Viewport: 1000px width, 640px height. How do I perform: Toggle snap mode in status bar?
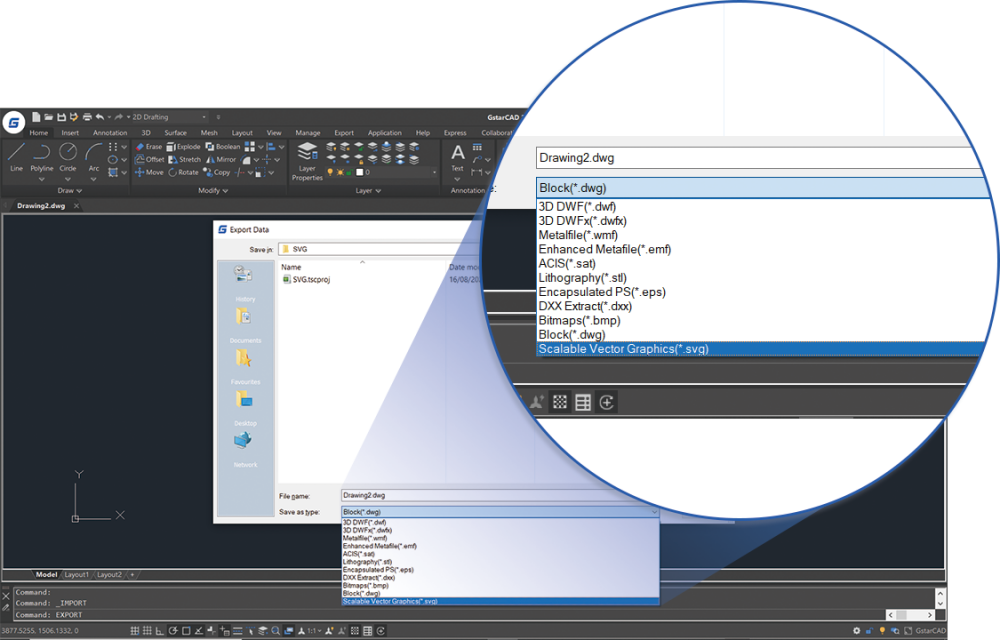tap(135, 630)
